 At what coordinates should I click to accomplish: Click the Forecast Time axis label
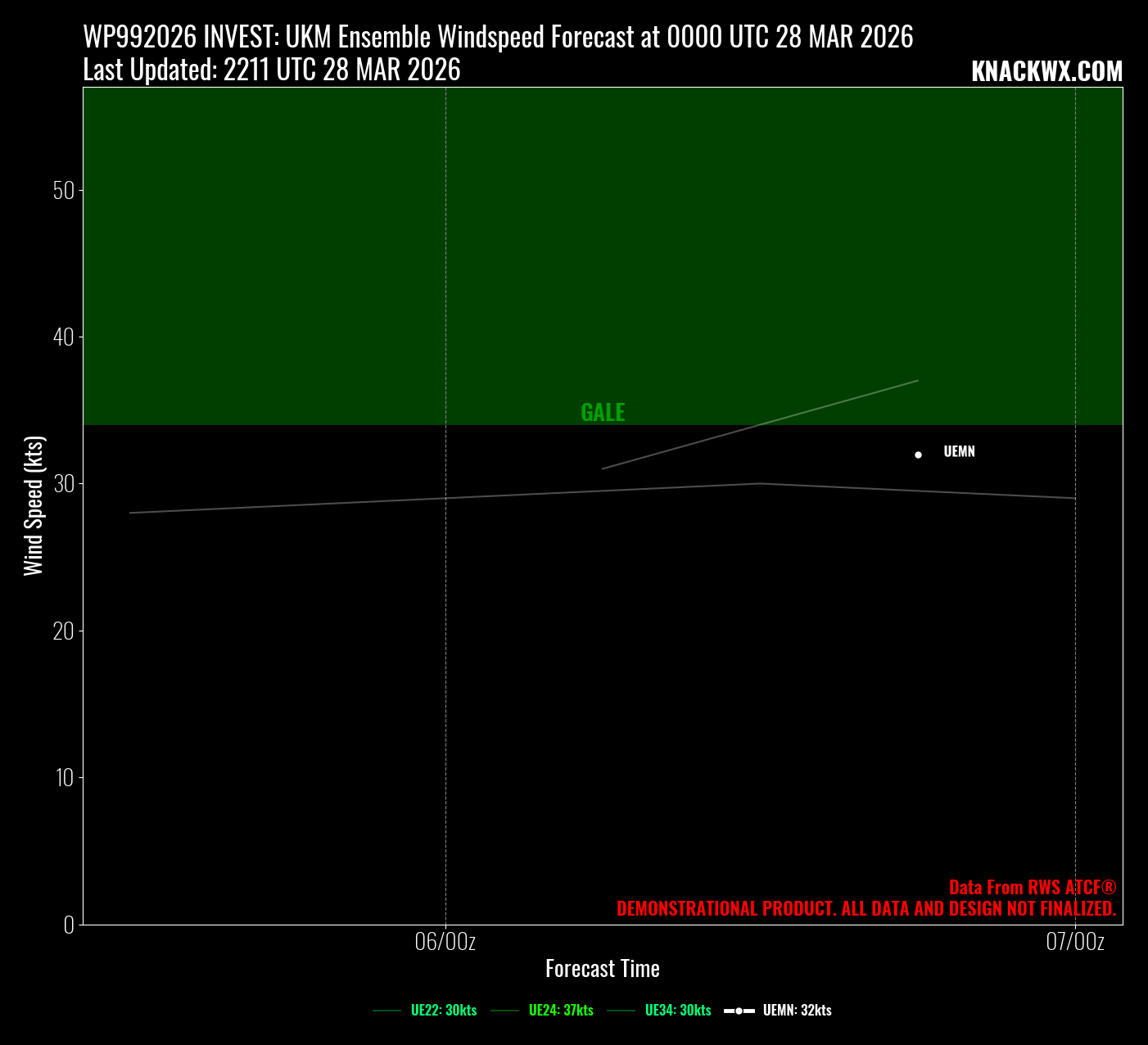(x=603, y=969)
